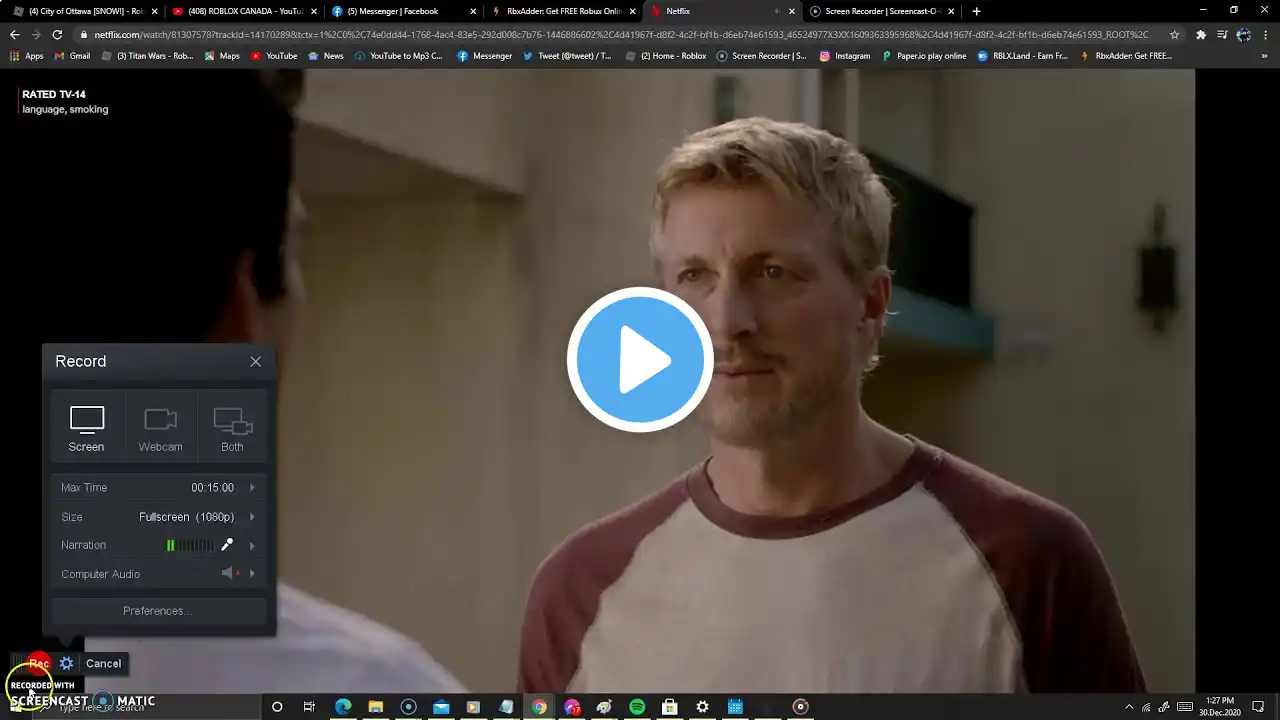The height and width of the screenshot is (720, 1280).
Task: Show hidden system tray icons
Action: click(1129, 707)
